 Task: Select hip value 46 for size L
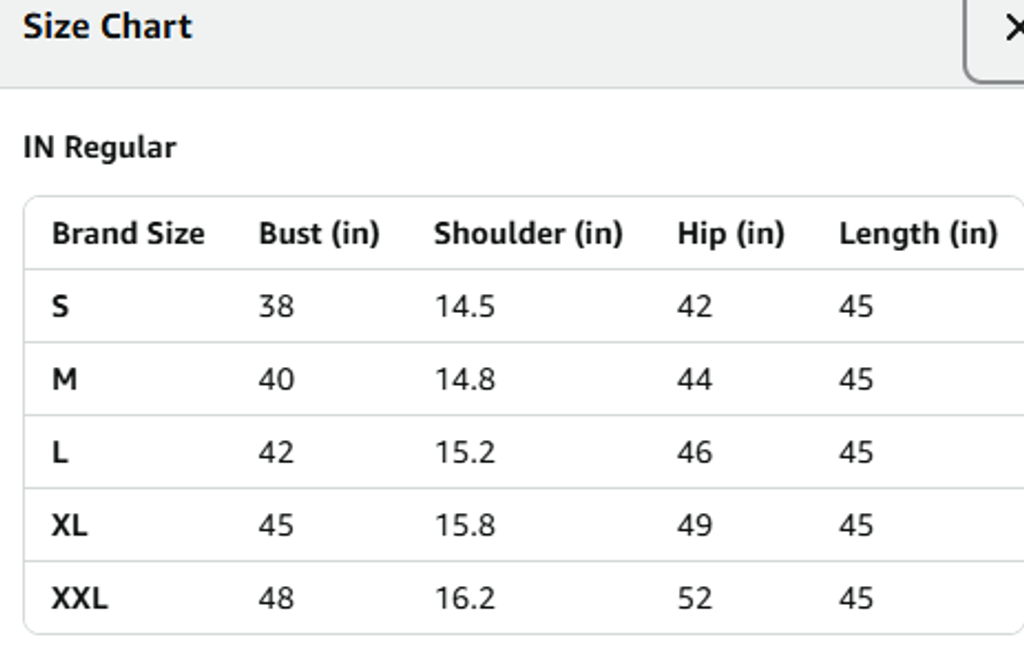coord(694,452)
